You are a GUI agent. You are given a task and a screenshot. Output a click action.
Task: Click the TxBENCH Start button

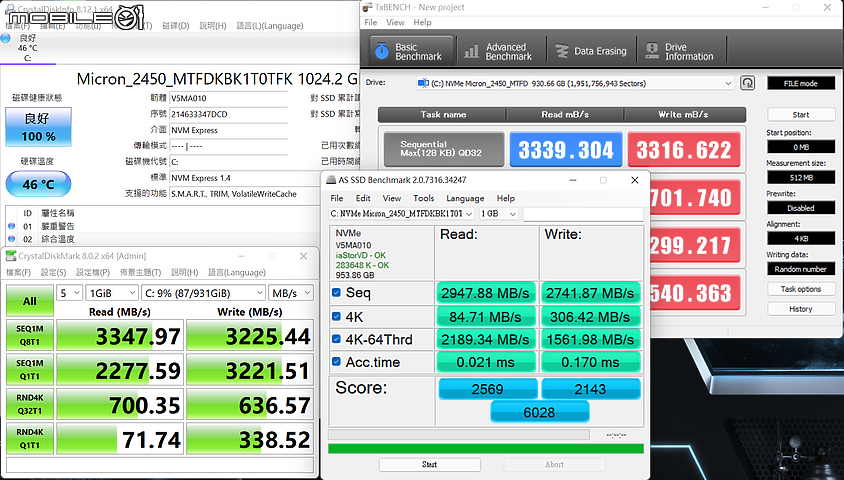800,115
